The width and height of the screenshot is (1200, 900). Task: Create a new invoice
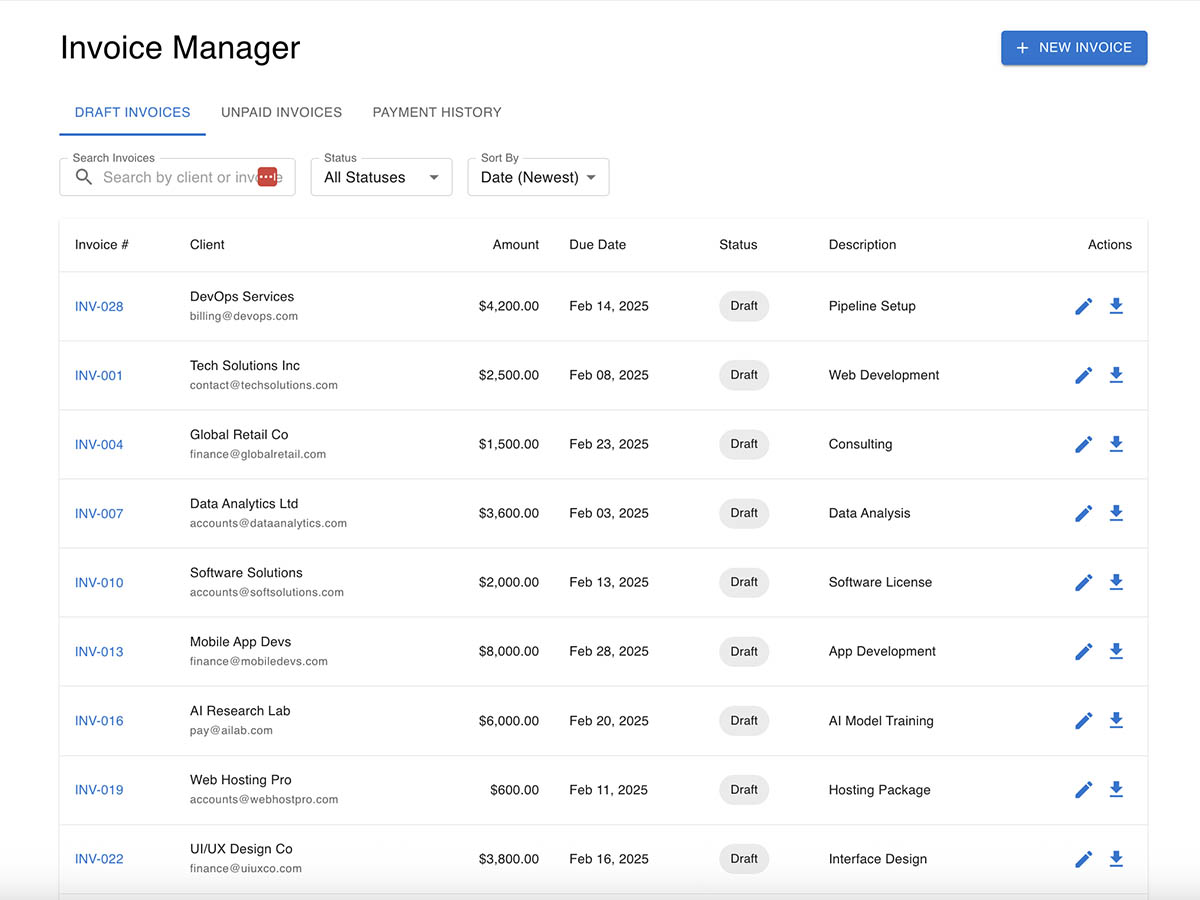click(1074, 48)
